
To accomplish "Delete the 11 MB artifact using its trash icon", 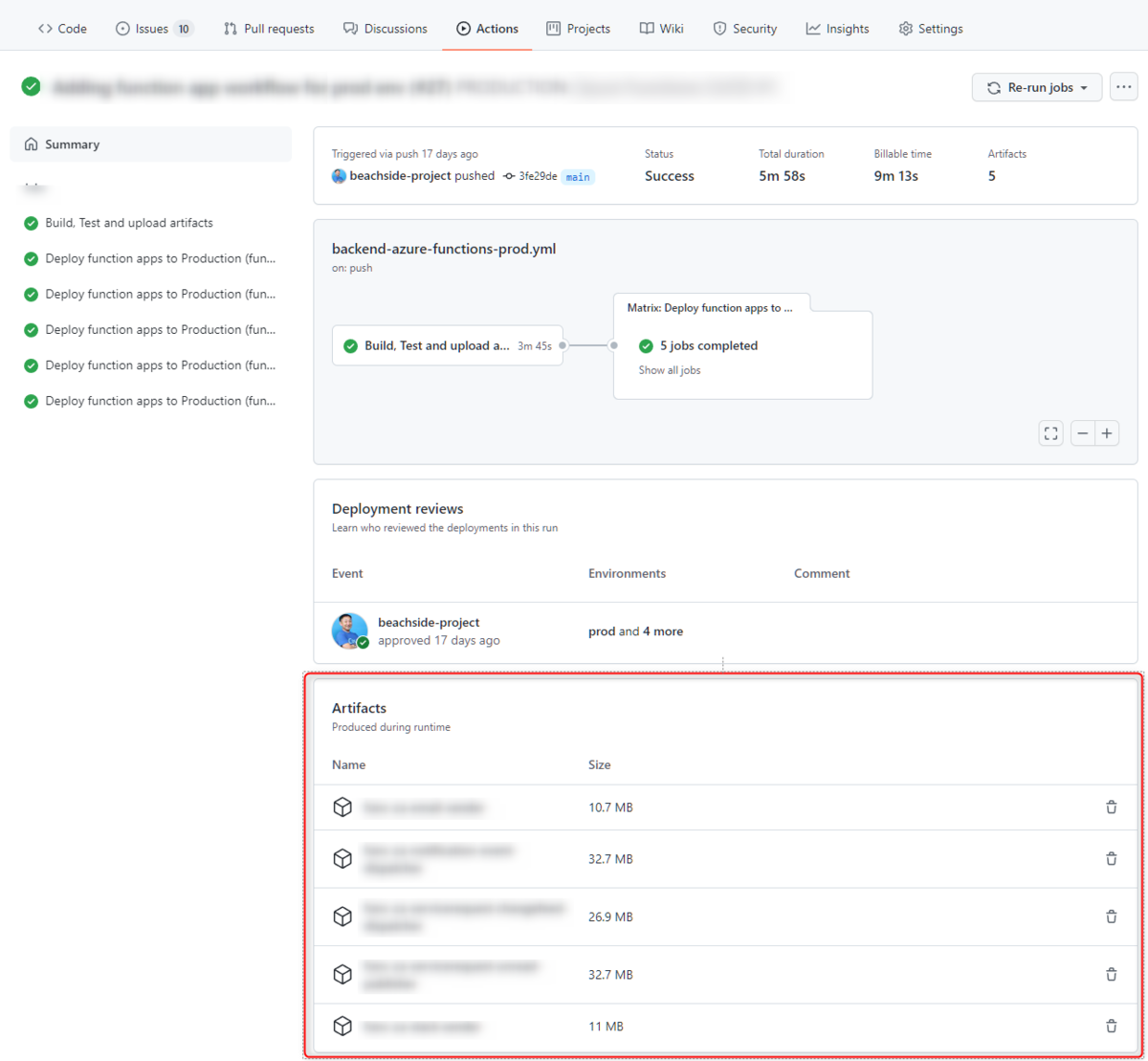I will tap(1111, 1026).
